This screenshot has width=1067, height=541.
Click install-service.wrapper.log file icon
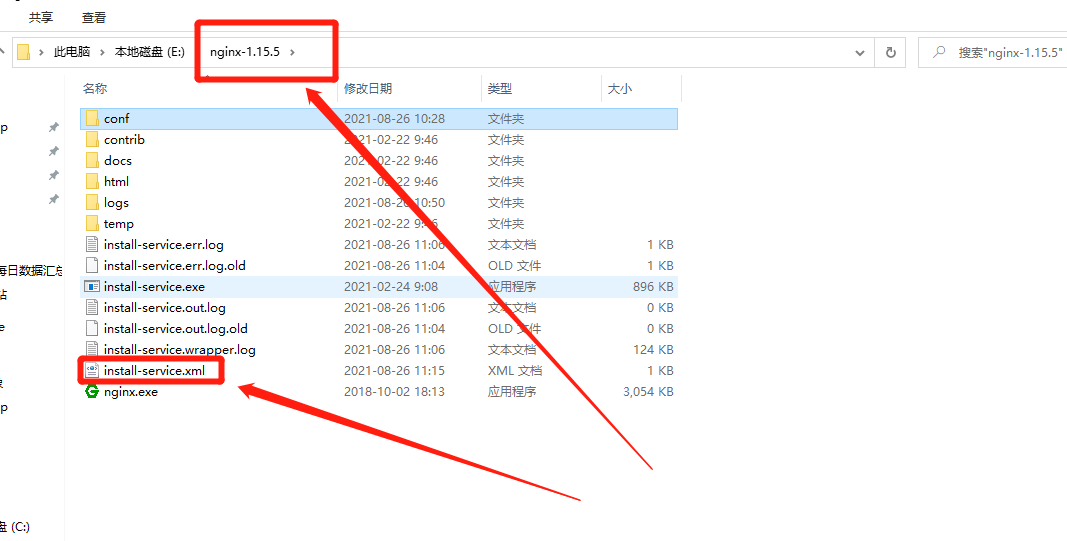click(x=92, y=350)
